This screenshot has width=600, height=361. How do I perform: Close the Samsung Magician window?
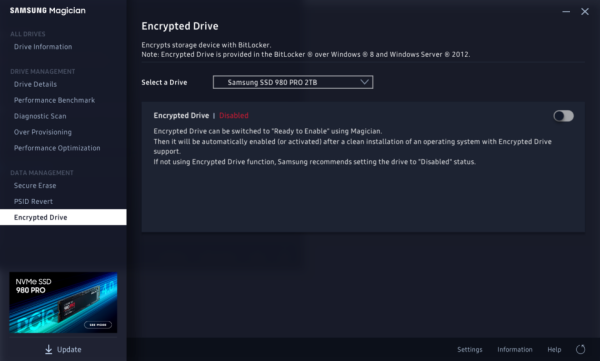pos(585,12)
